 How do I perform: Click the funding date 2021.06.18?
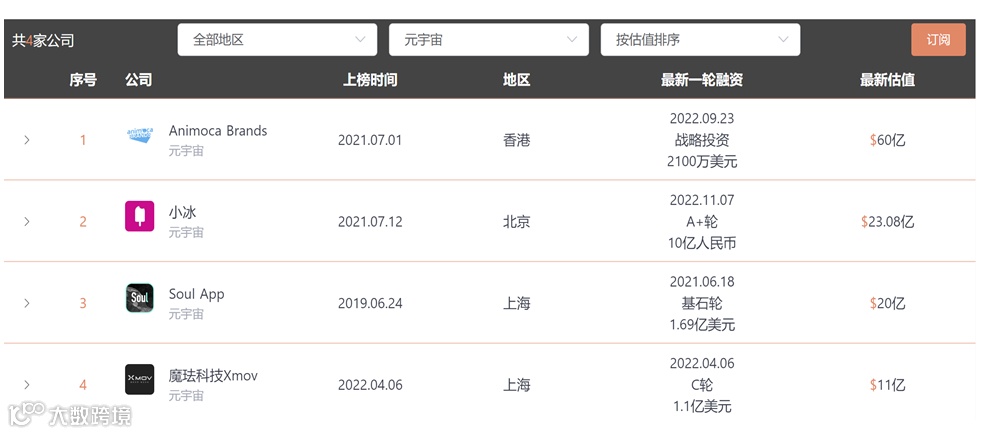[702, 281]
